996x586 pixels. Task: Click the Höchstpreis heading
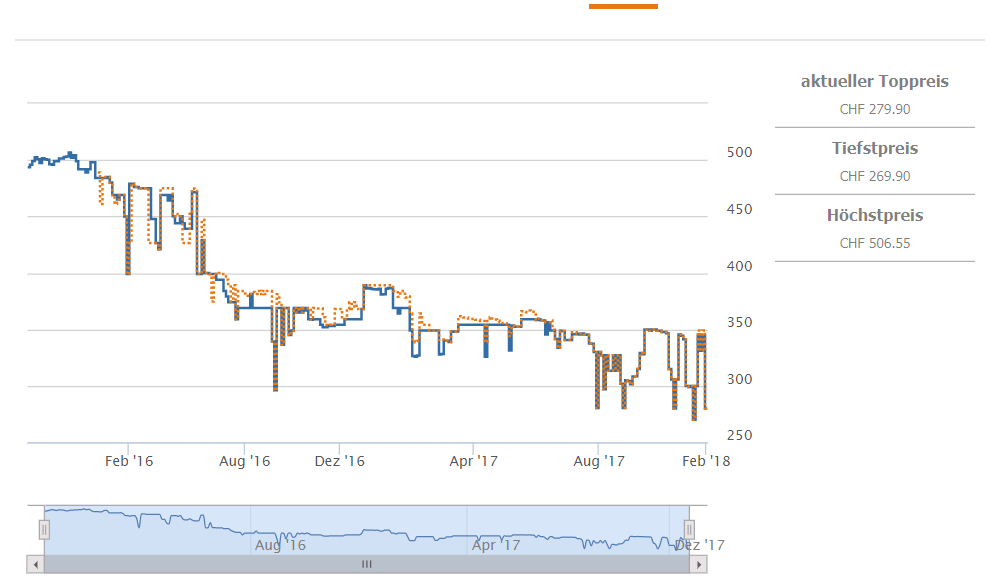click(874, 216)
